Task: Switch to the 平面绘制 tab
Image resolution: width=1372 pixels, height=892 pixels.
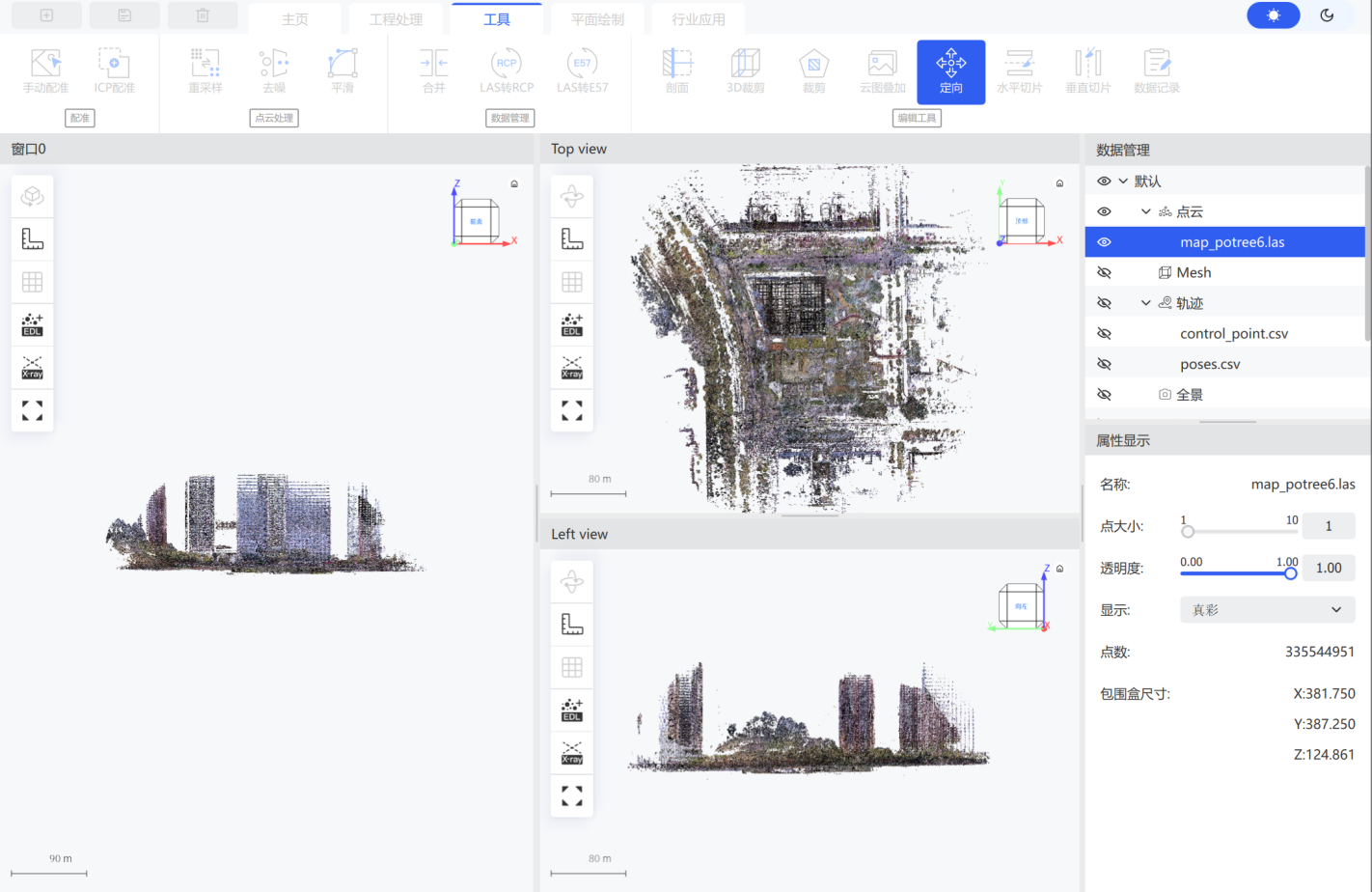Action: (x=597, y=19)
